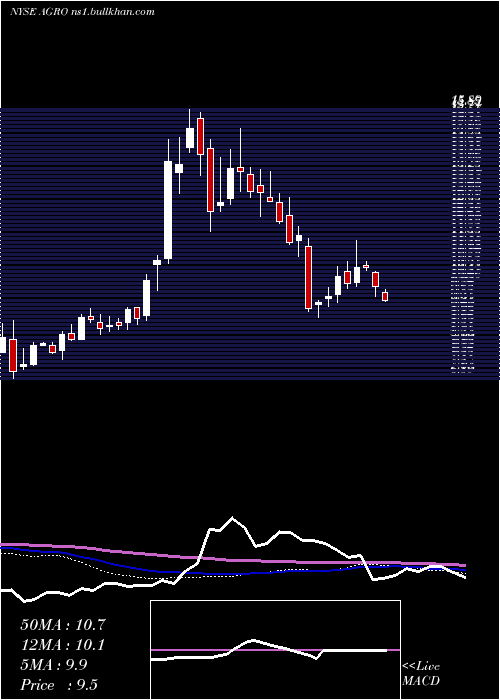Click the MACD inset chart panel
Image resolution: width=500 pixels, height=700 pixels.
point(275,650)
